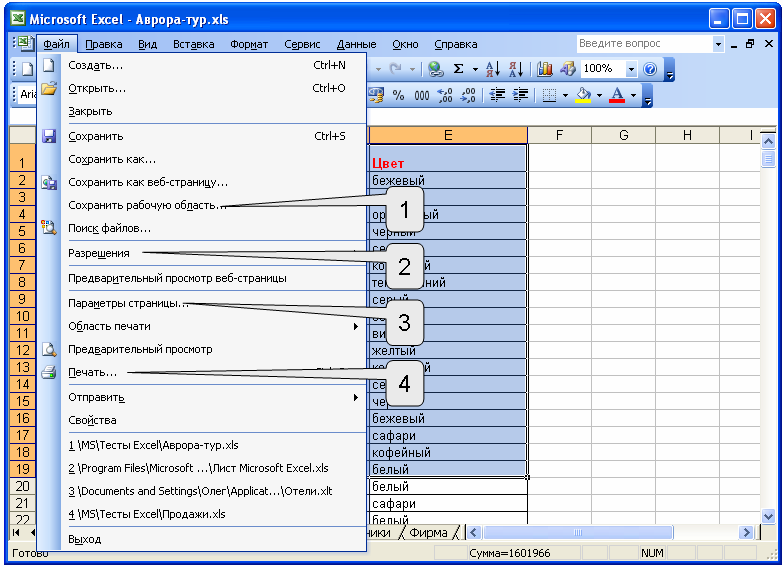Screen dimensions: 784x568
Task: Click the Введите вопрос help field
Action: click(644, 44)
